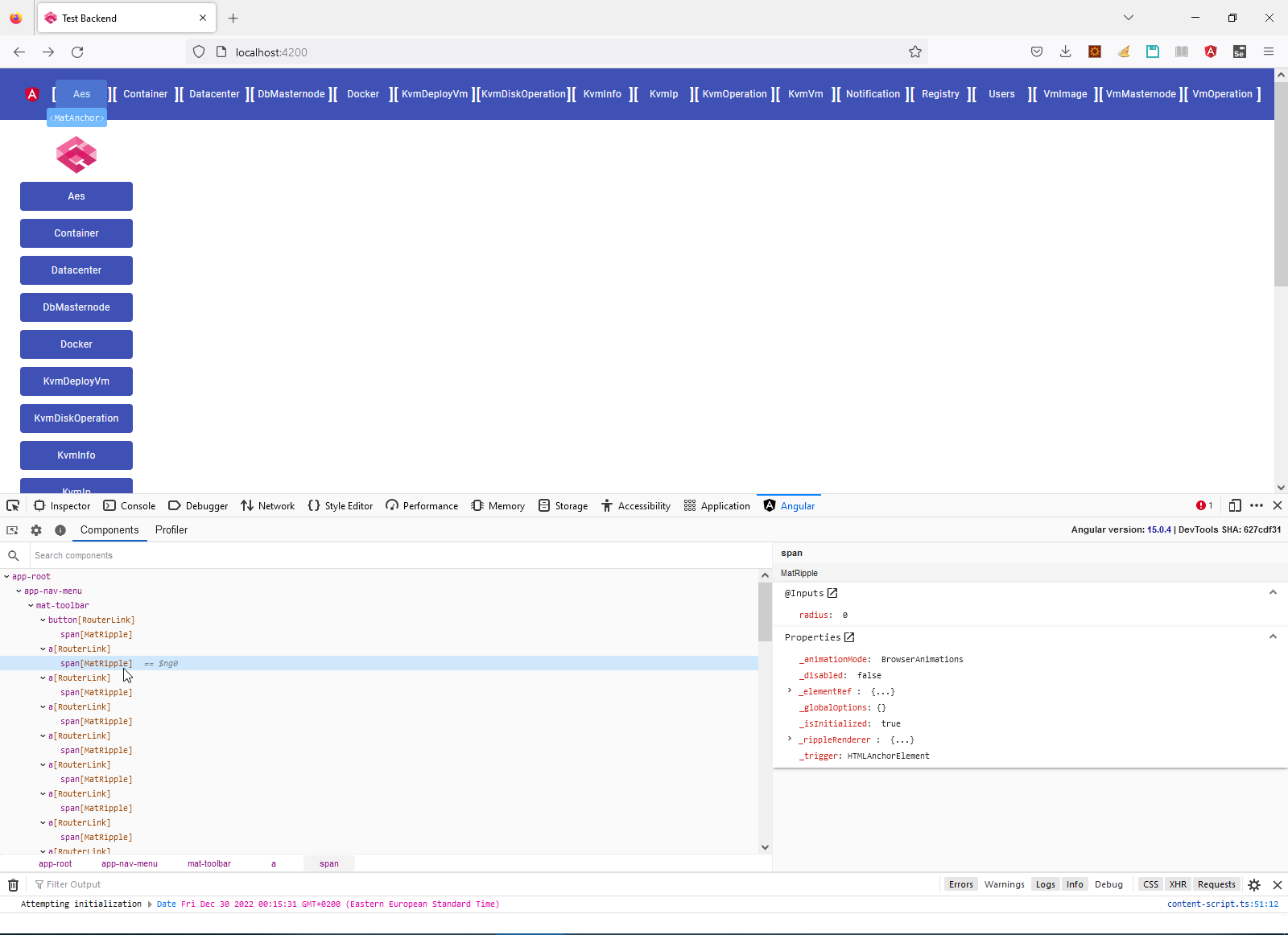
Task: Toggle the Info console filter
Action: click(1075, 884)
